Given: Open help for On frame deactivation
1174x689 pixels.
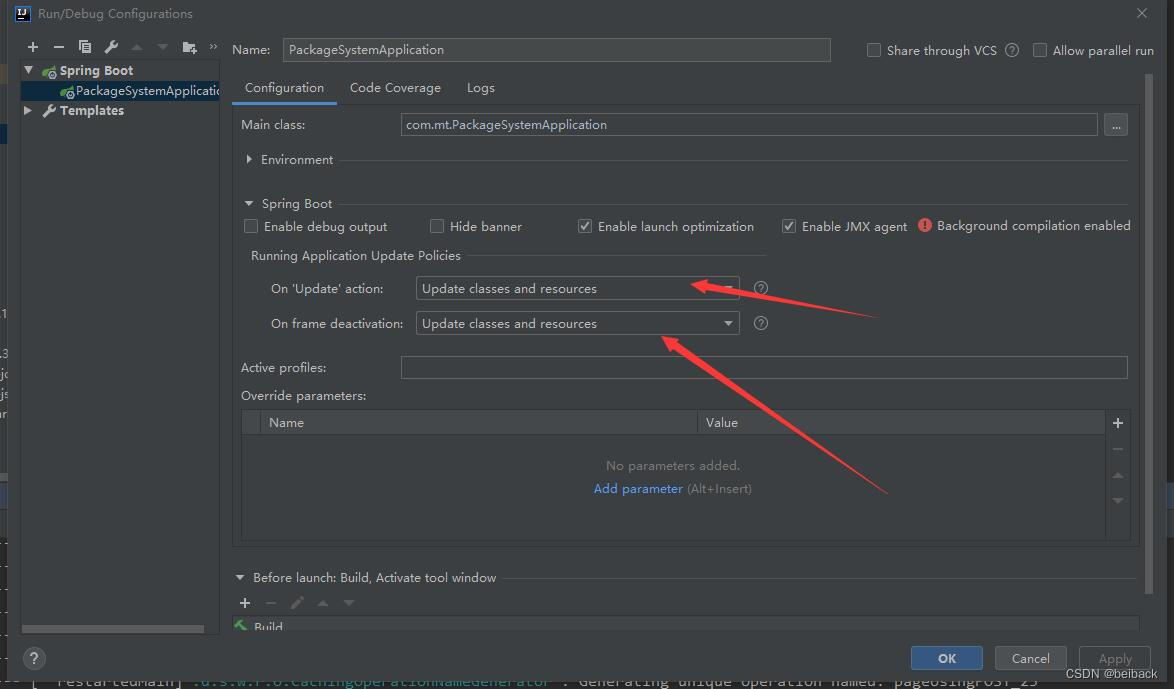Looking at the screenshot, I should [x=761, y=324].
